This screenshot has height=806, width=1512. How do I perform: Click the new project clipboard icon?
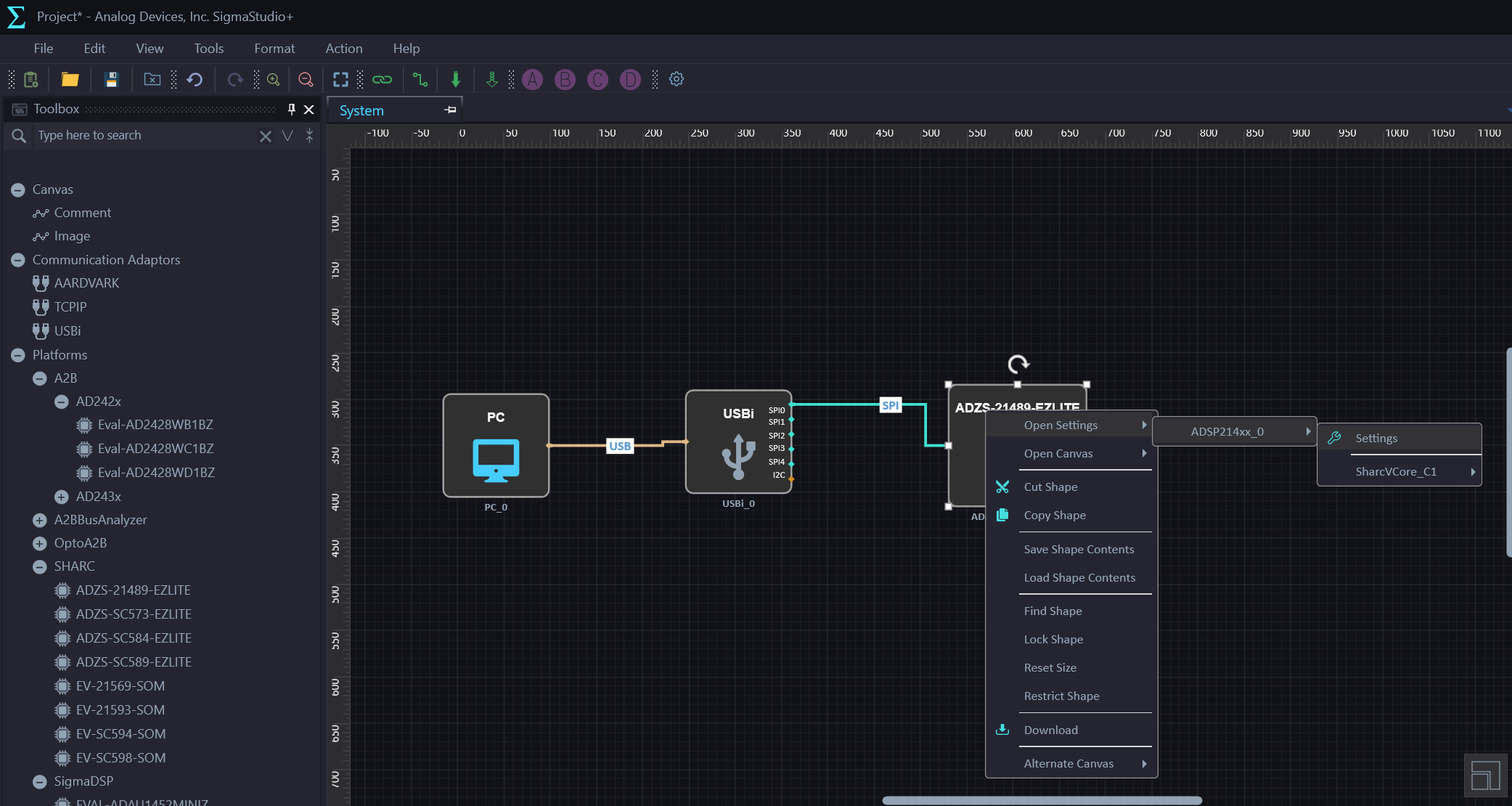[31, 79]
